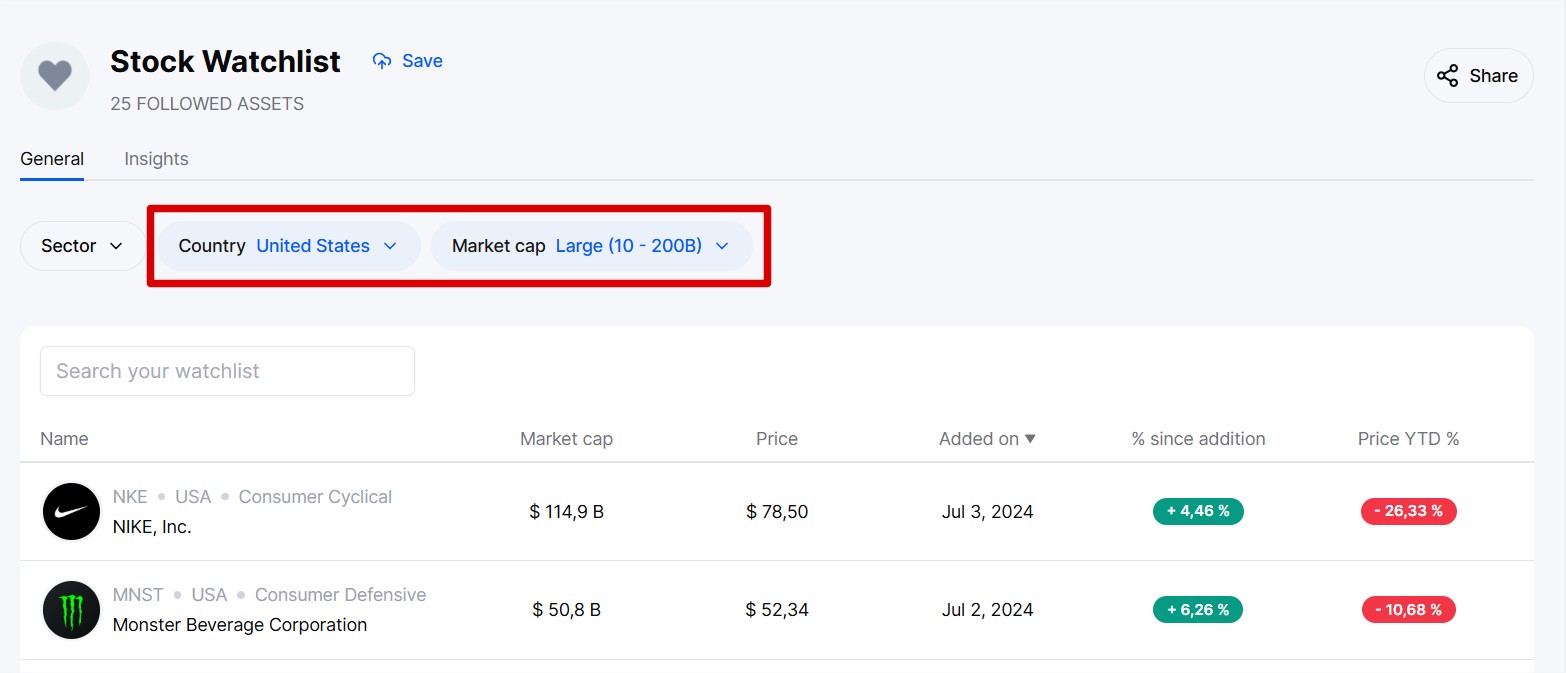Image resolution: width=1566 pixels, height=673 pixels.
Task: Sort by % since addition header
Action: point(1198,439)
